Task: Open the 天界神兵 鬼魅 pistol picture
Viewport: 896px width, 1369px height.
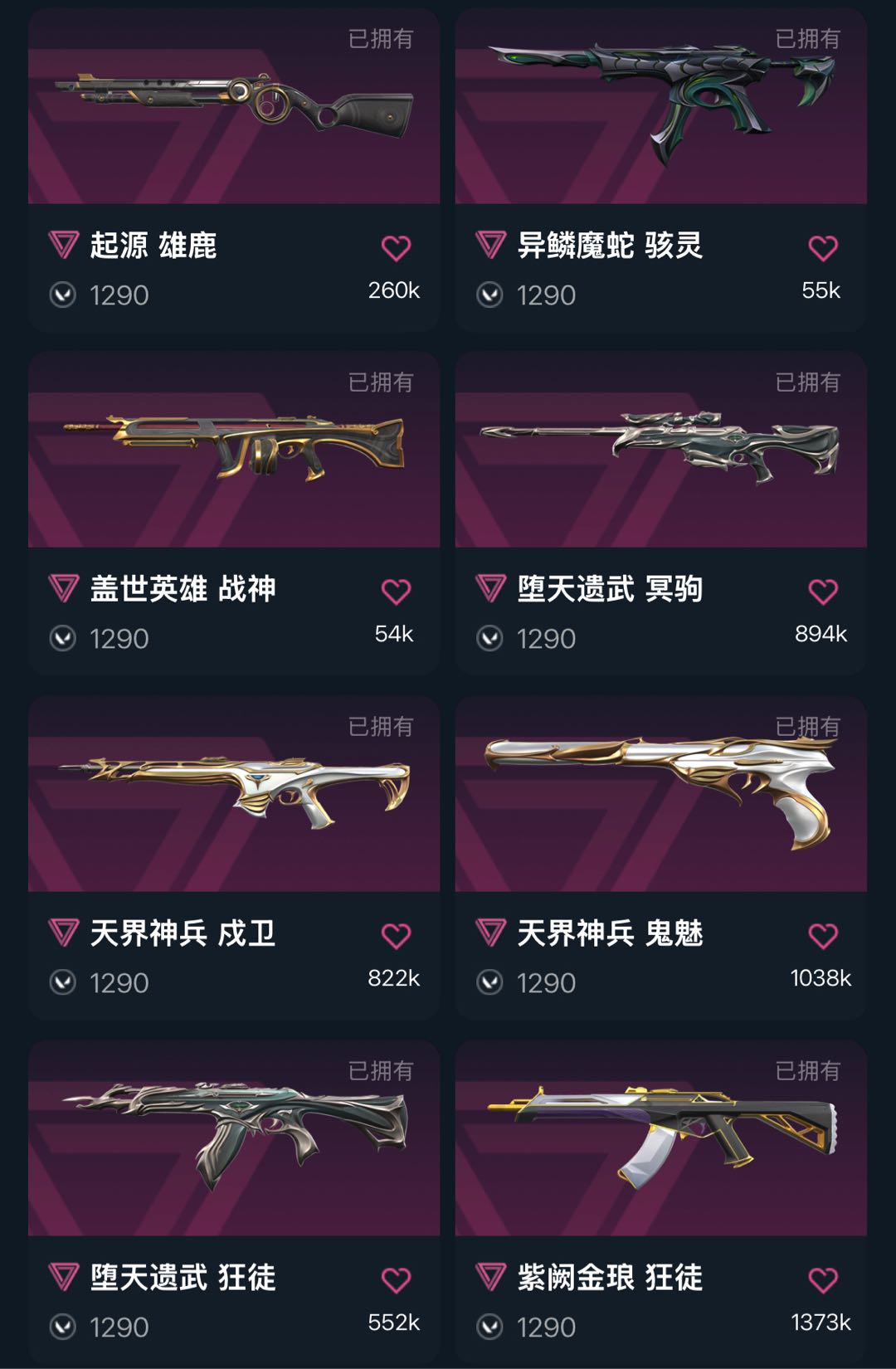Action: click(661, 794)
